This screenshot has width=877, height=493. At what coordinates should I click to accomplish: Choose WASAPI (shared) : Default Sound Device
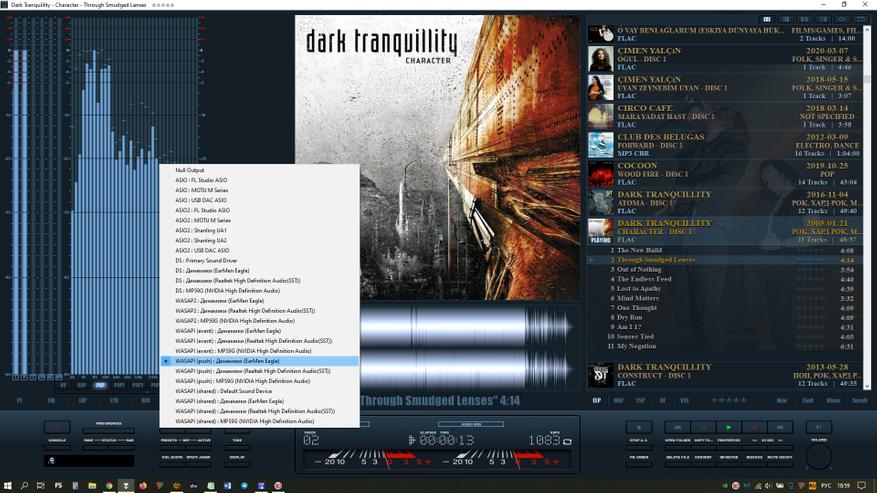(259, 391)
